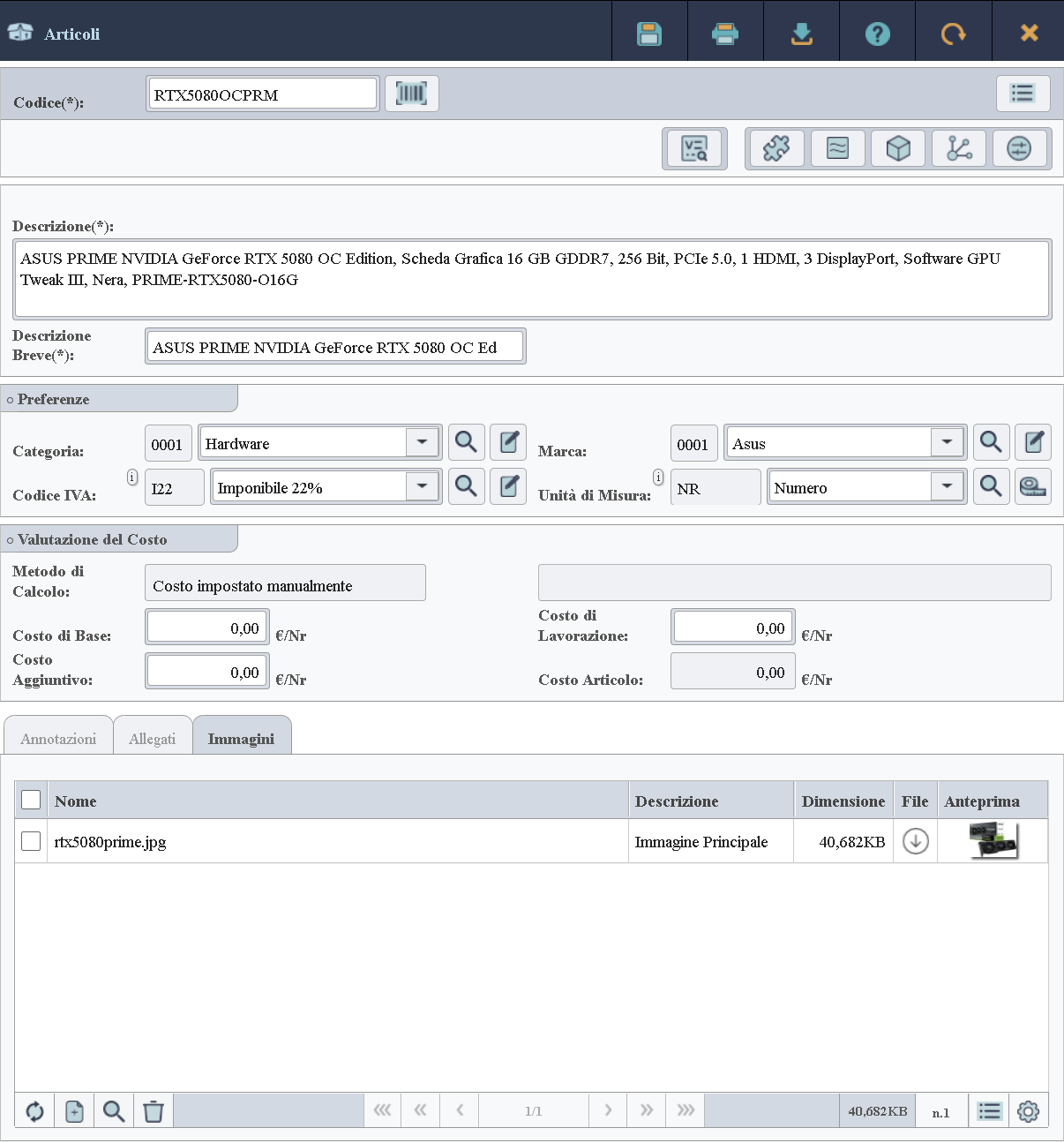
Task: Search brands with Marca magnifier
Action: click(x=991, y=442)
